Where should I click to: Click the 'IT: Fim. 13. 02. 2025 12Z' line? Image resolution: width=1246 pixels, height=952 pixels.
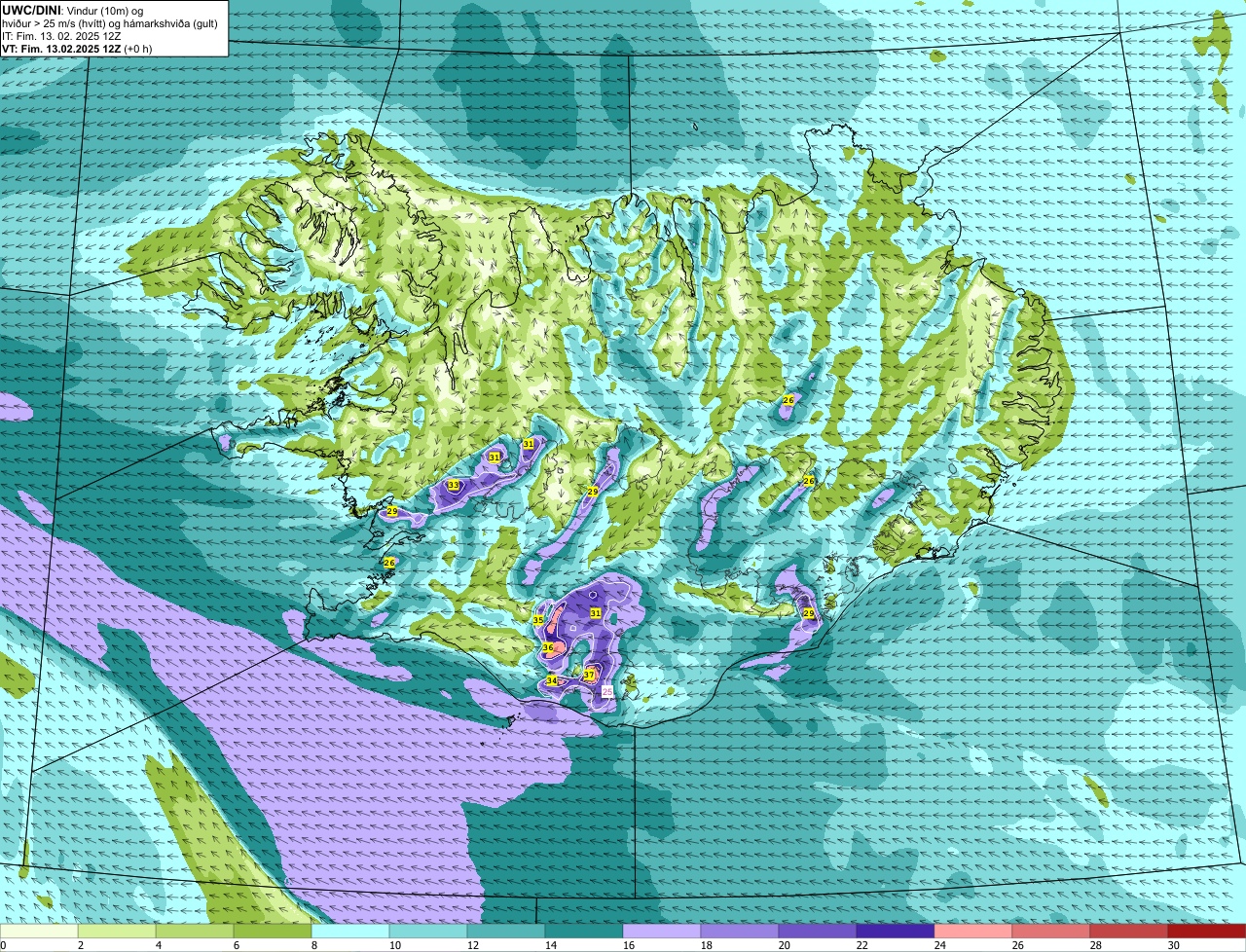[x=61, y=36]
